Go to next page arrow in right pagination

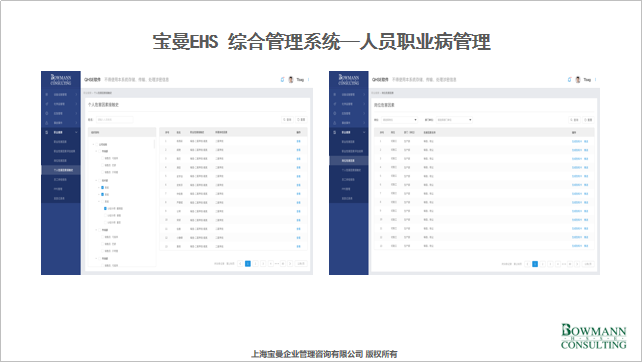[577, 264]
